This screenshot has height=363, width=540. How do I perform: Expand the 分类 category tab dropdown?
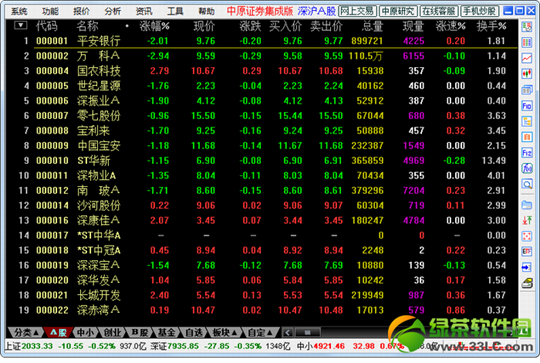tap(26, 332)
